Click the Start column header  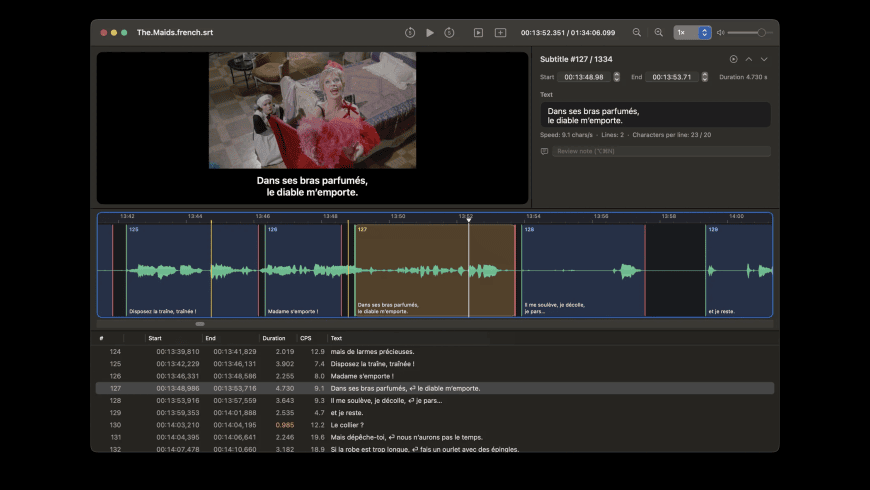[155, 338]
